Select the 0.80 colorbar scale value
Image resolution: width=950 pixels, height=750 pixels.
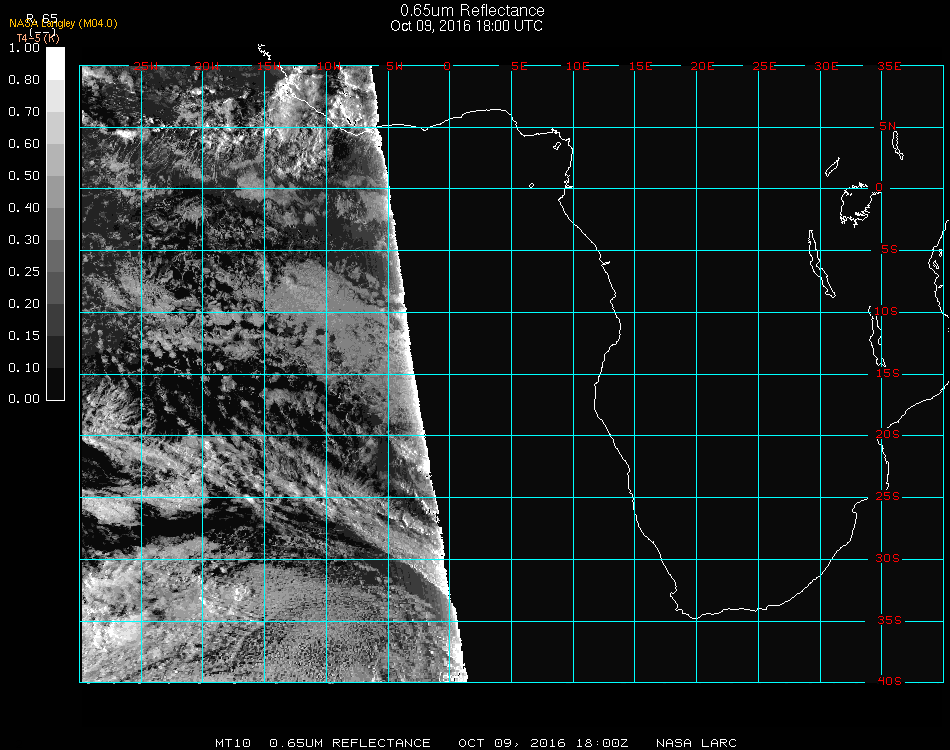(24, 80)
